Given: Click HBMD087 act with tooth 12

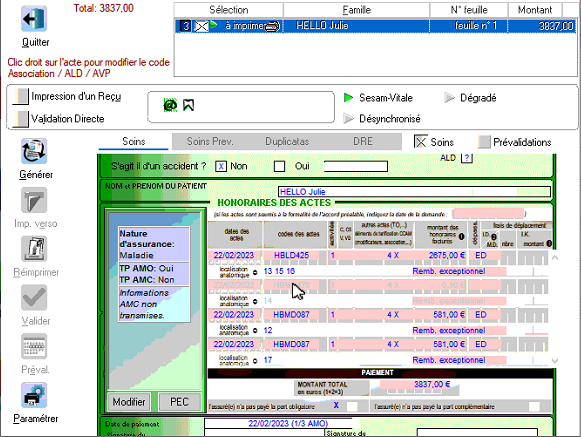Looking at the screenshot, I should [x=291, y=315].
